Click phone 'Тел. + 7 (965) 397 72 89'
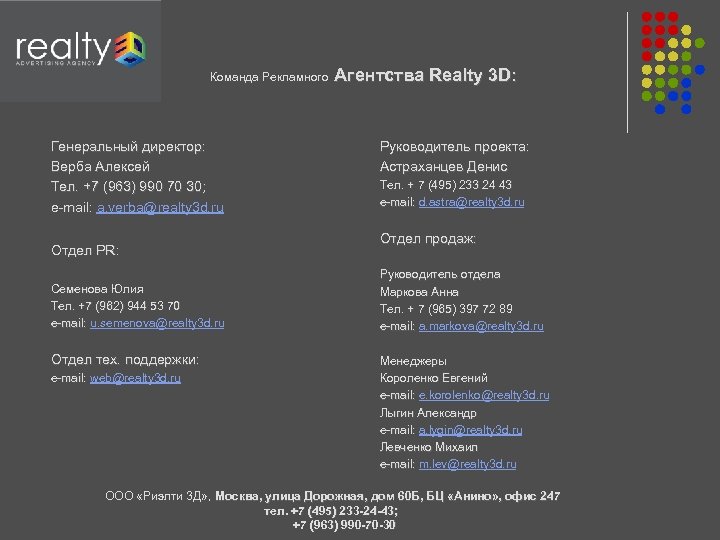This screenshot has height=540, width=720. (x=446, y=309)
